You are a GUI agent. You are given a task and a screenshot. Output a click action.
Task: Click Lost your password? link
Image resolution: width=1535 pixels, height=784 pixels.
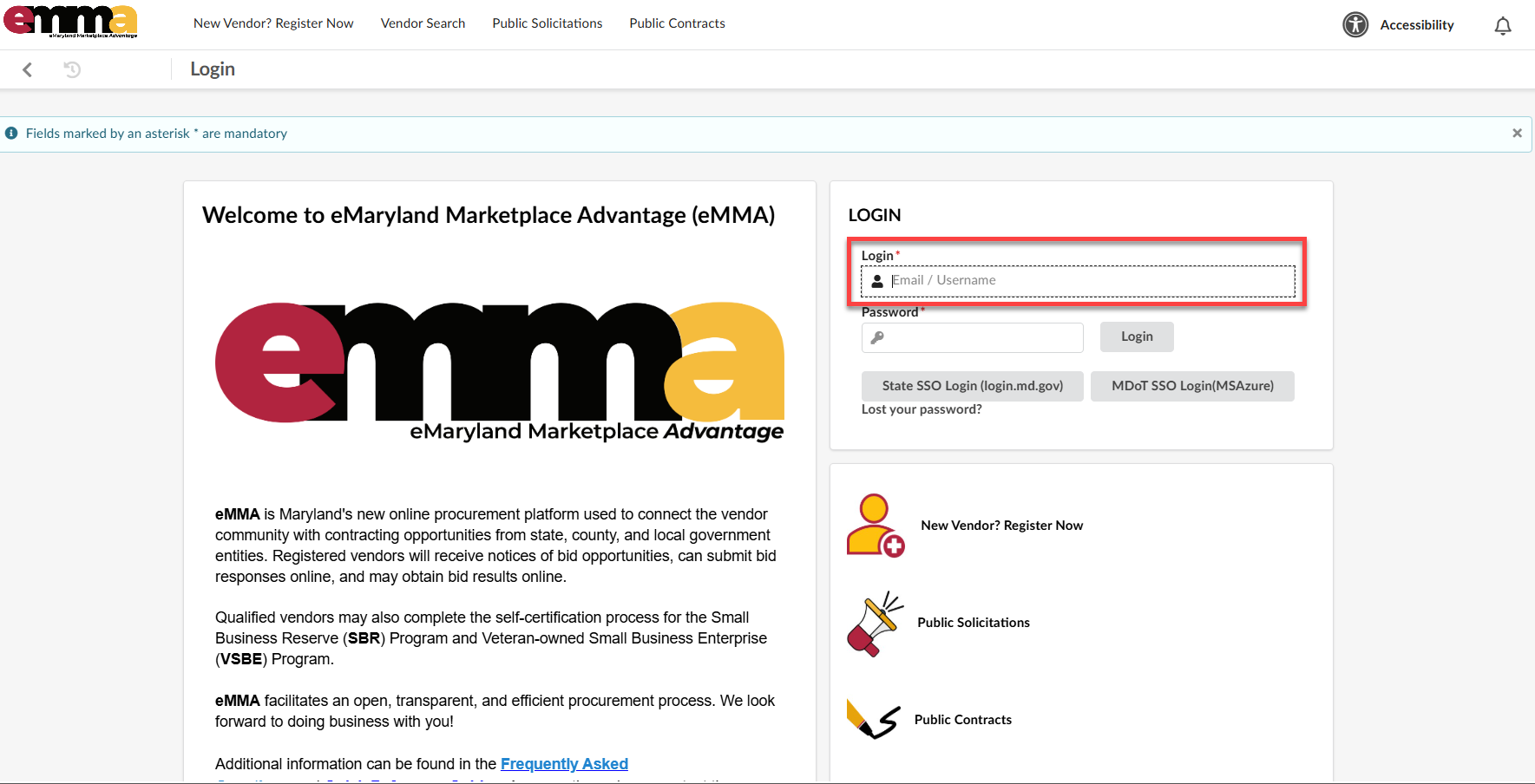tap(922, 409)
